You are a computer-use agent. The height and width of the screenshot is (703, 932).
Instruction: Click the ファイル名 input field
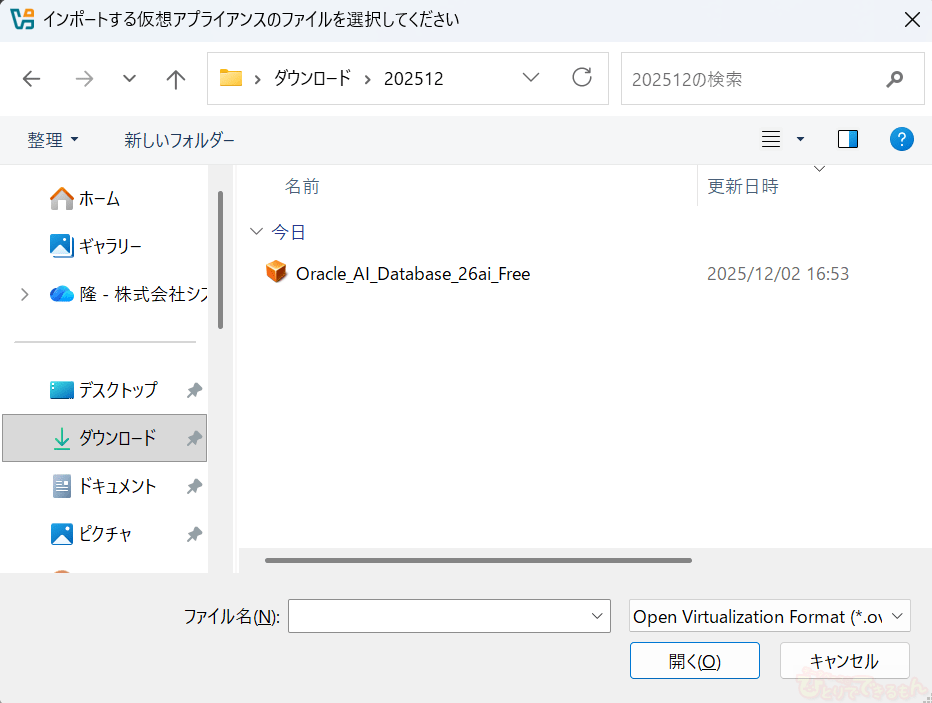tap(438, 617)
